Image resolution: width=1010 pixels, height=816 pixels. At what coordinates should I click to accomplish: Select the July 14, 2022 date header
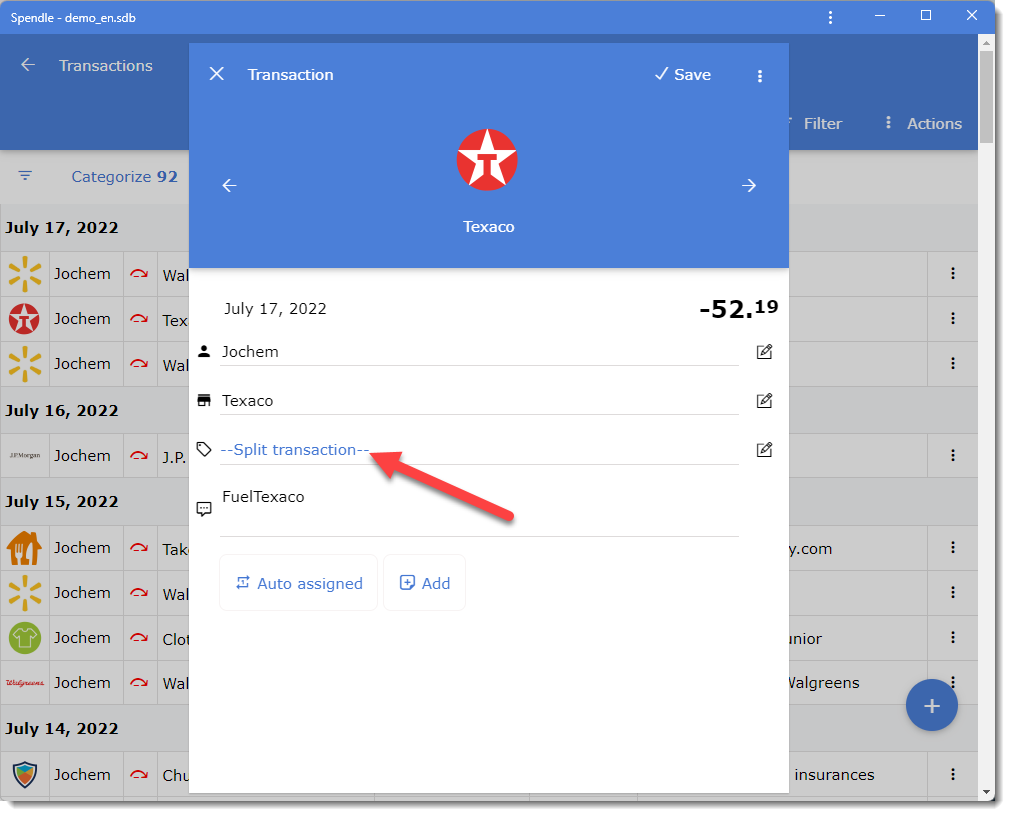[62, 728]
